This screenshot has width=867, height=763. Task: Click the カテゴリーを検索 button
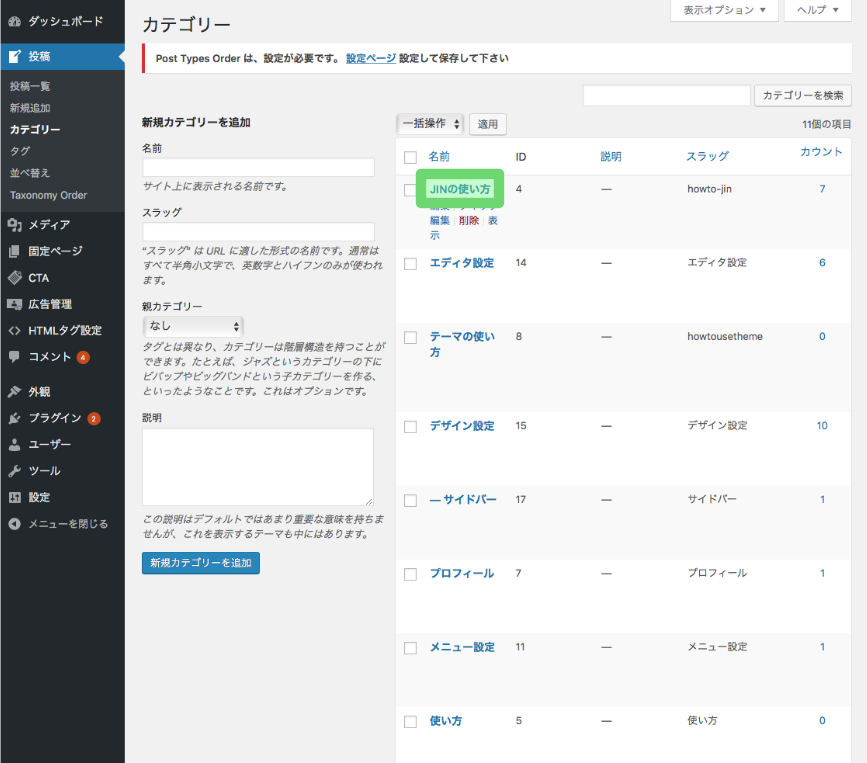[803, 96]
